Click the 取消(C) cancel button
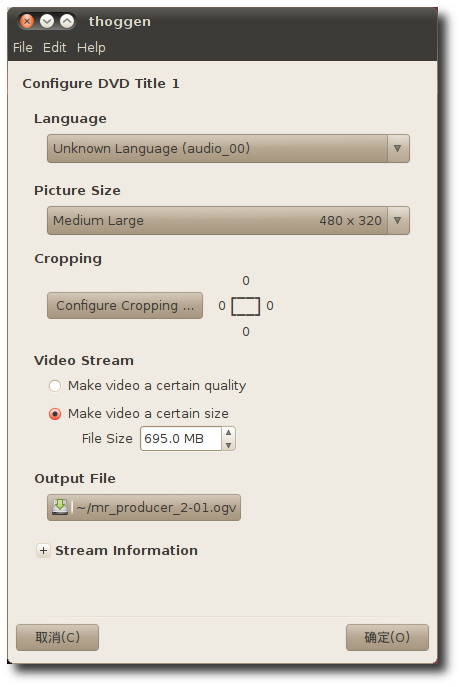 pos(57,637)
